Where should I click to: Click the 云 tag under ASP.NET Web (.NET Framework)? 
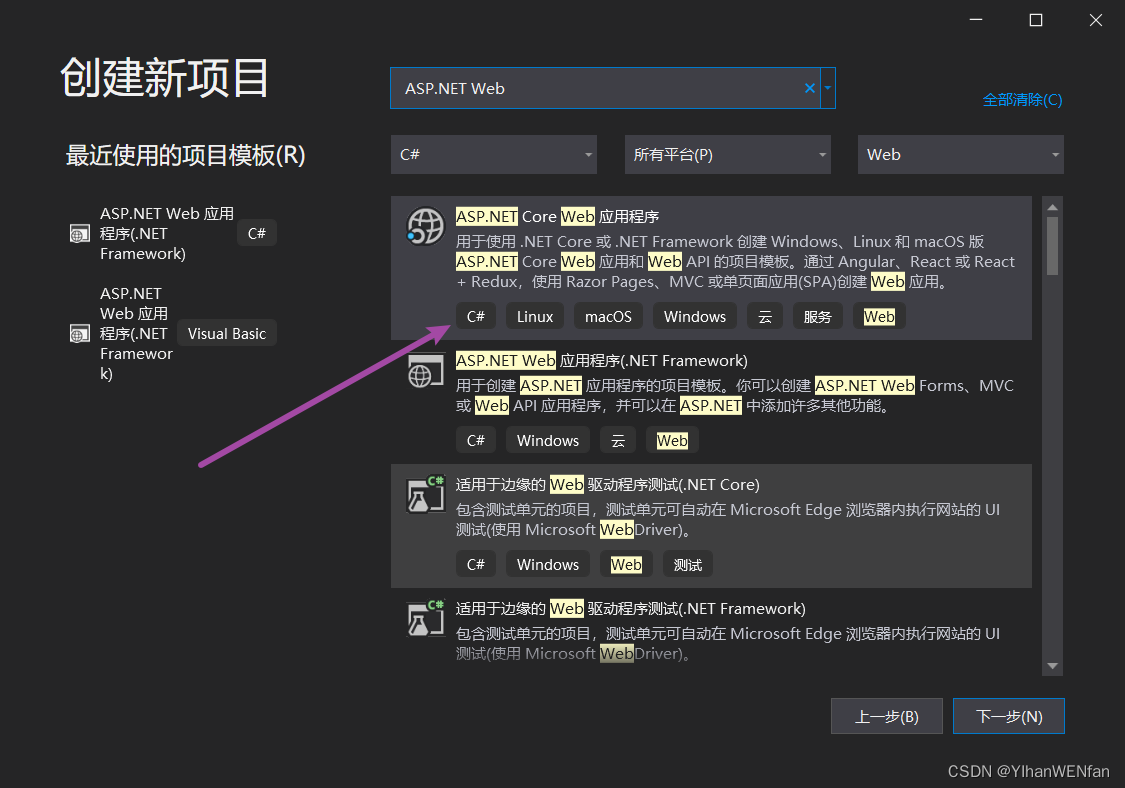618,441
